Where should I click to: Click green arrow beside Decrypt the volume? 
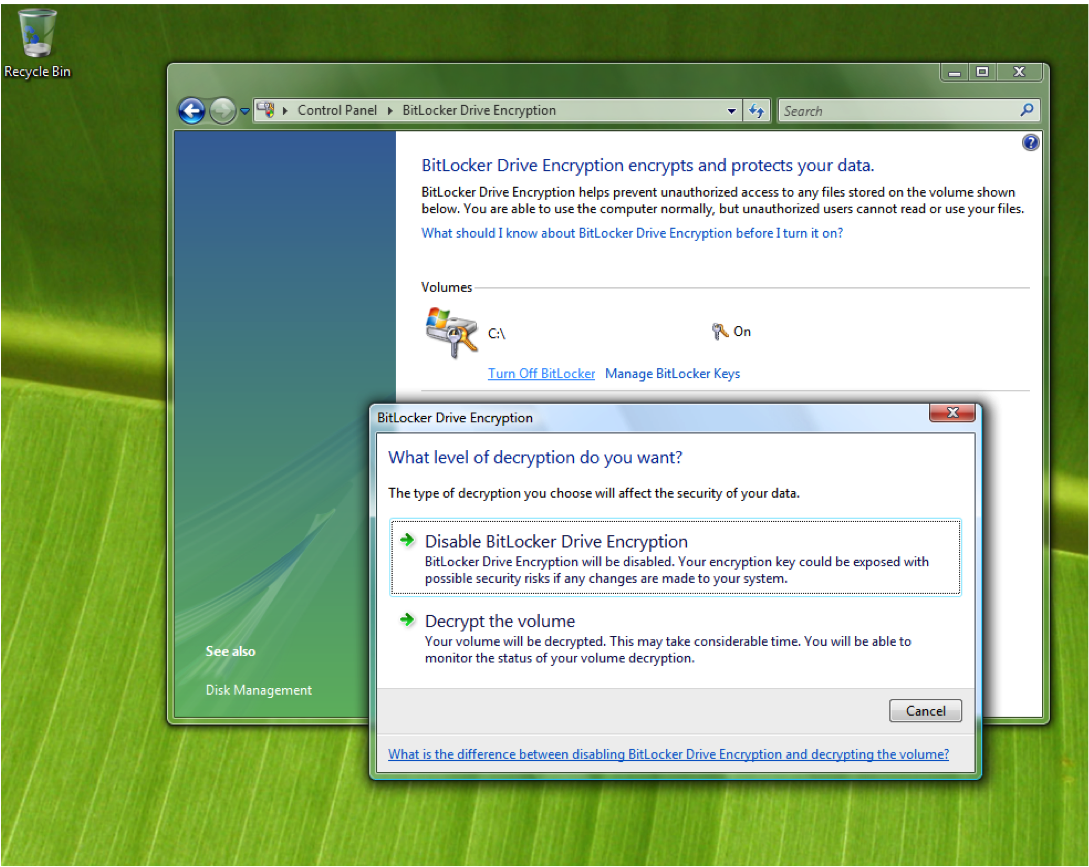[x=407, y=620]
